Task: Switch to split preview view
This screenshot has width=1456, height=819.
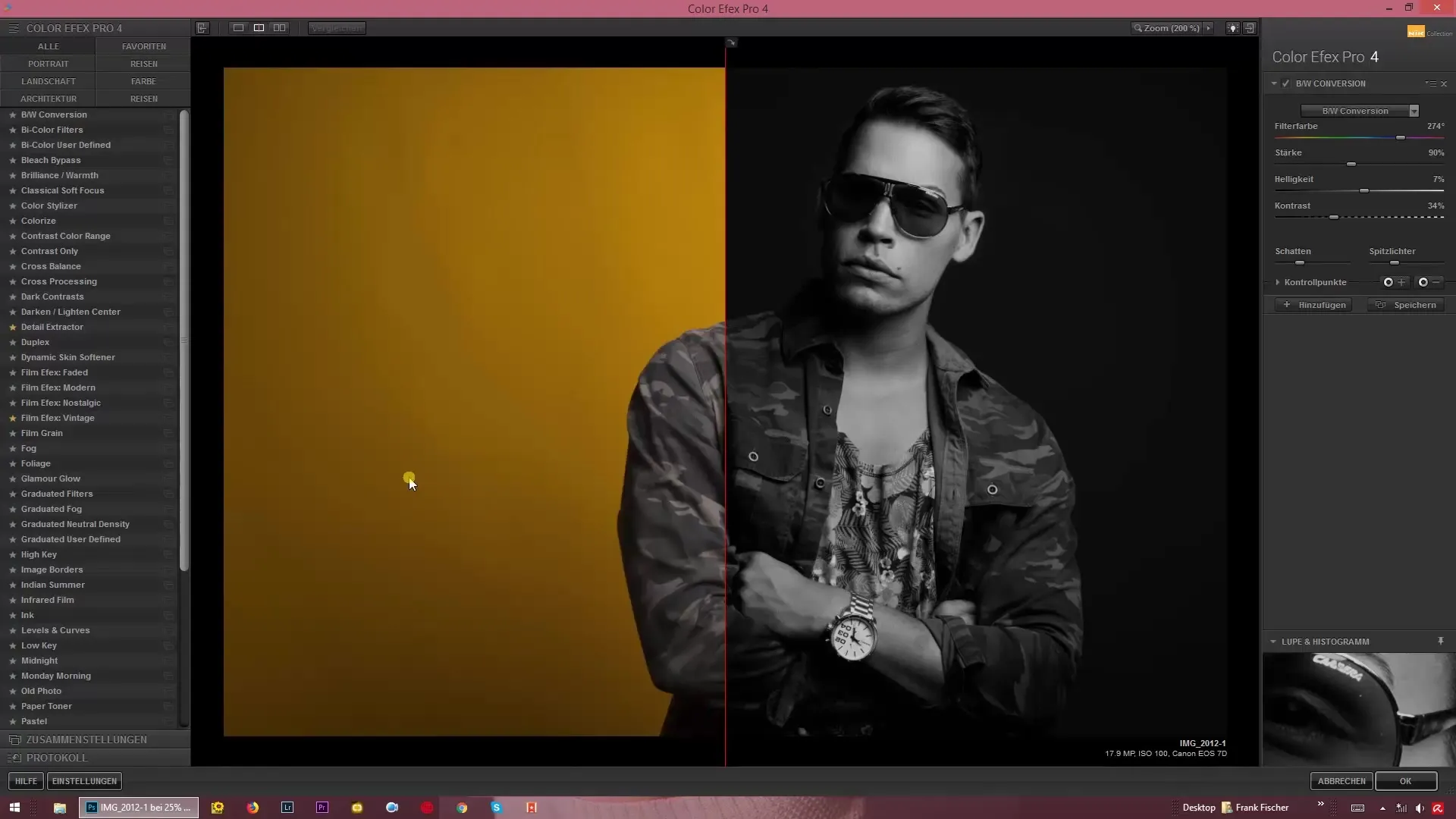Action: 259,28
